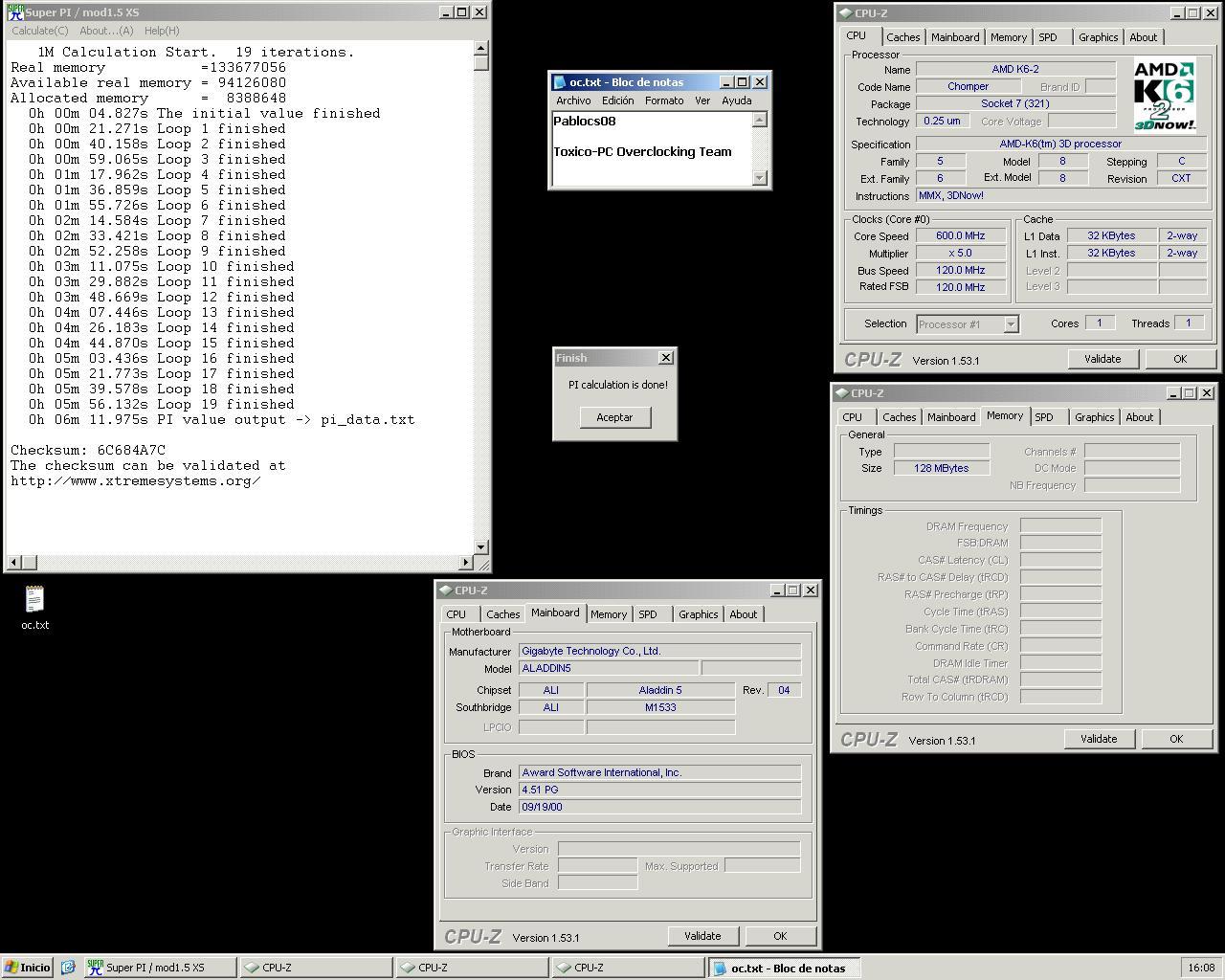Click OK in the Memory tab window

click(x=1176, y=739)
